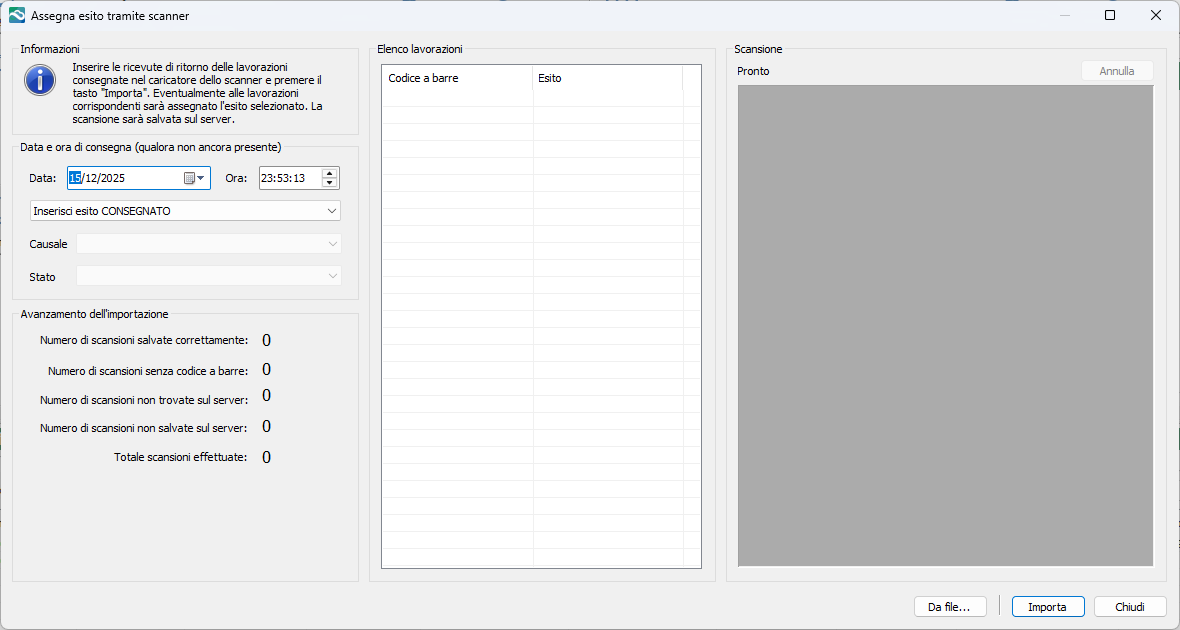The height and width of the screenshot is (630, 1180).
Task: Minimize the "Assegna esito tramite scanner" window
Action: coord(1064,16)
